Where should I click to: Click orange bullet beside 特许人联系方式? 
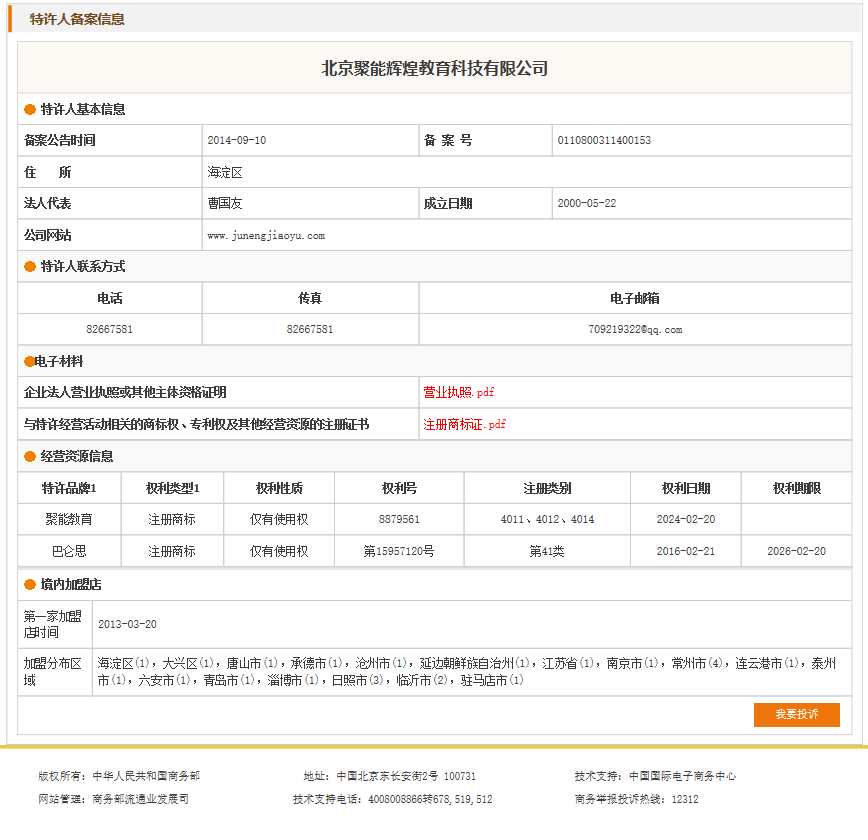click(30, 267)
